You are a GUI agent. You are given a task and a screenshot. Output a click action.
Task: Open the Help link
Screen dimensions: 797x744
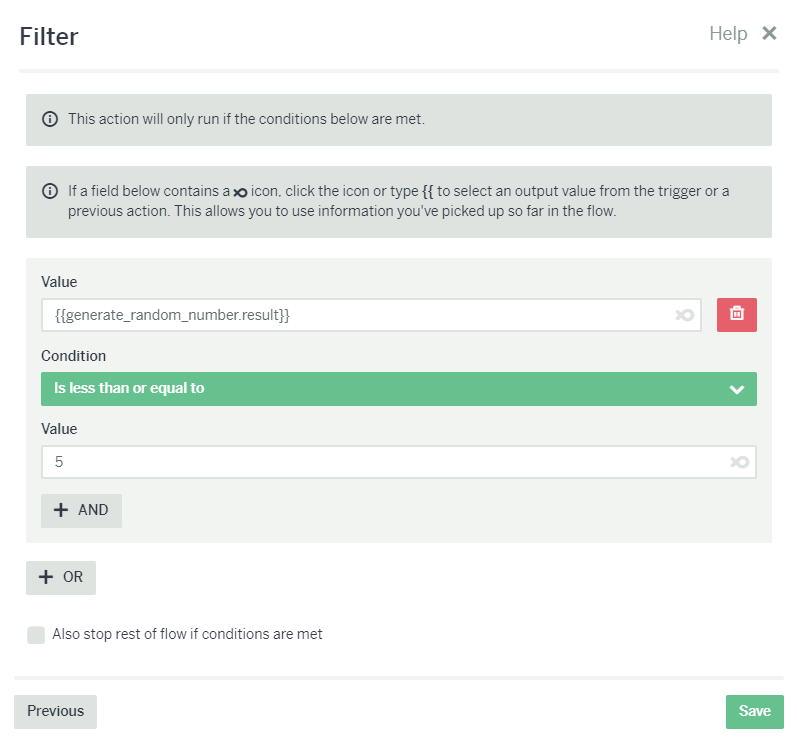tap(728, 34)
